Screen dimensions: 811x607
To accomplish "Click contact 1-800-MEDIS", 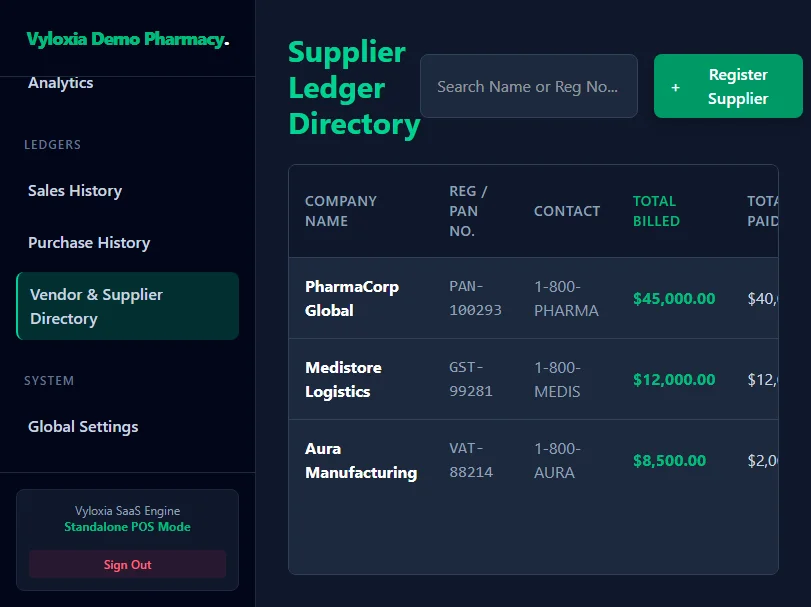I will point(557,380).
